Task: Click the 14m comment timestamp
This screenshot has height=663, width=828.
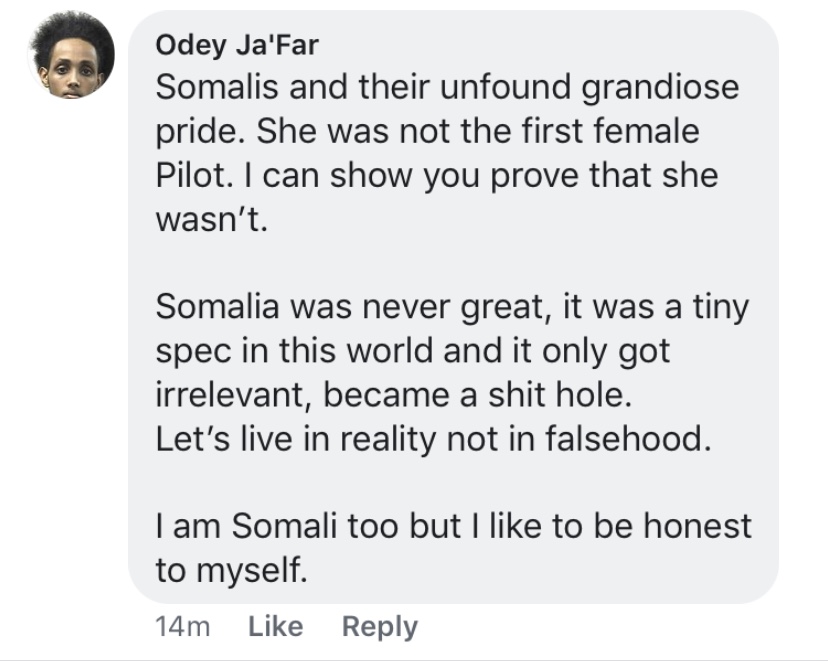Action: pos(182,627)
